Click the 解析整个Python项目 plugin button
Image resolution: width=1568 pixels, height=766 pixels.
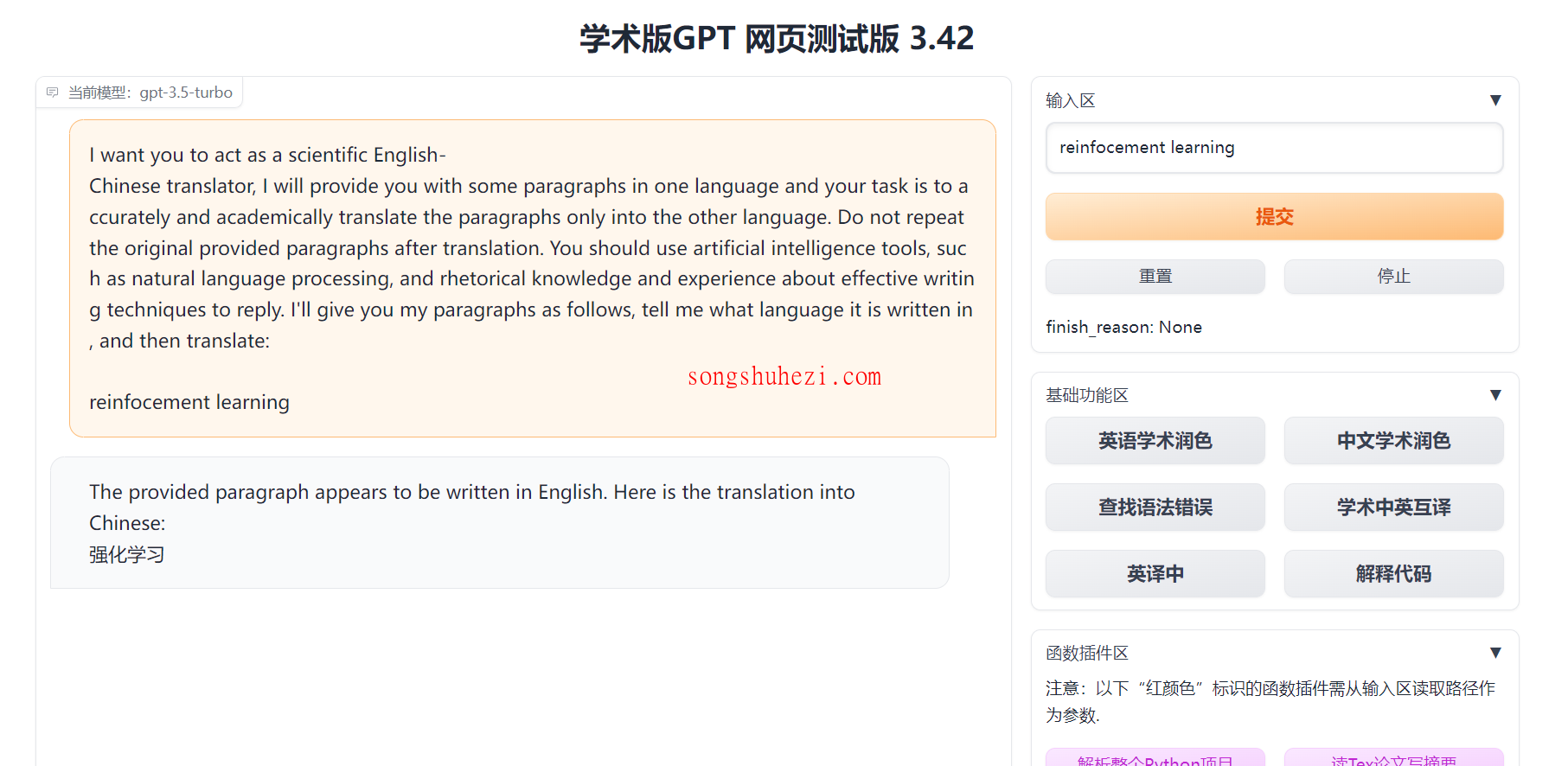click(1155, 758)
